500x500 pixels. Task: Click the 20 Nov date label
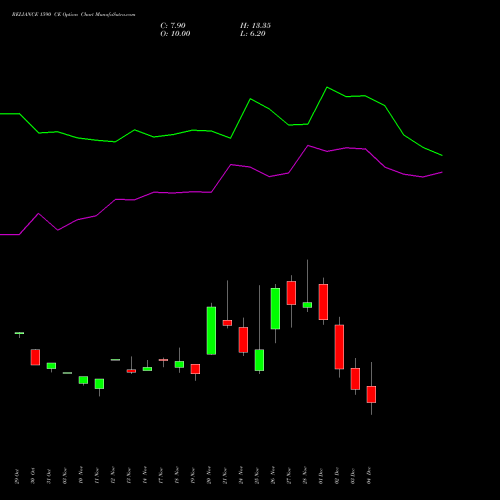click(209, 475)
